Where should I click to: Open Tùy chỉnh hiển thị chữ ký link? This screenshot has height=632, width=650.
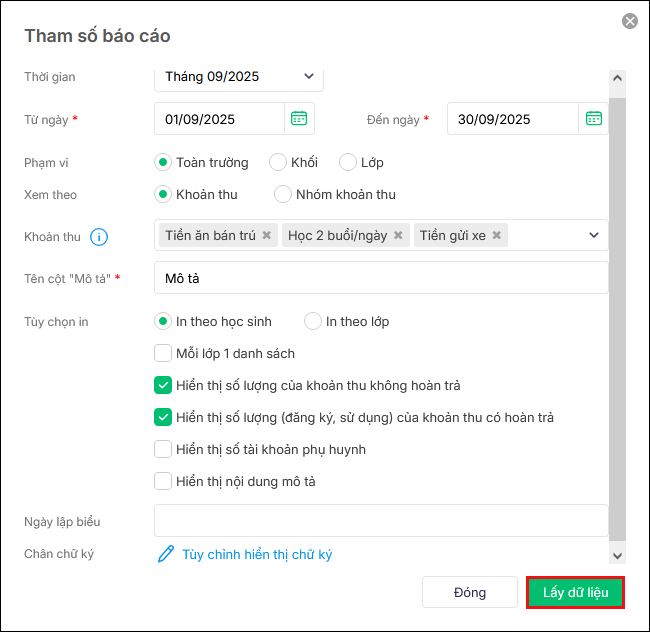pos(257,554)
